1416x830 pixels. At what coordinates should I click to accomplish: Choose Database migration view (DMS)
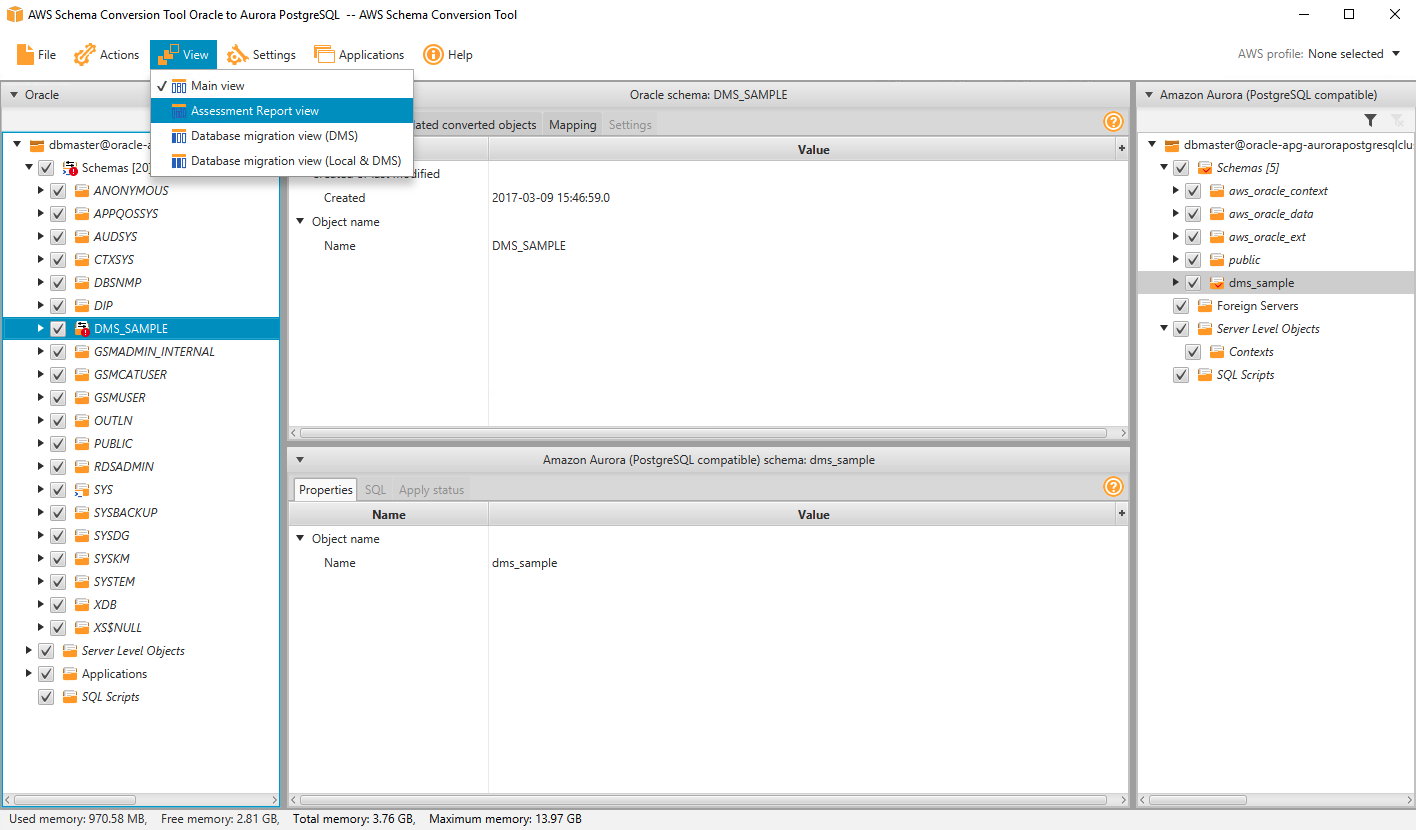[x=282, y=136]
